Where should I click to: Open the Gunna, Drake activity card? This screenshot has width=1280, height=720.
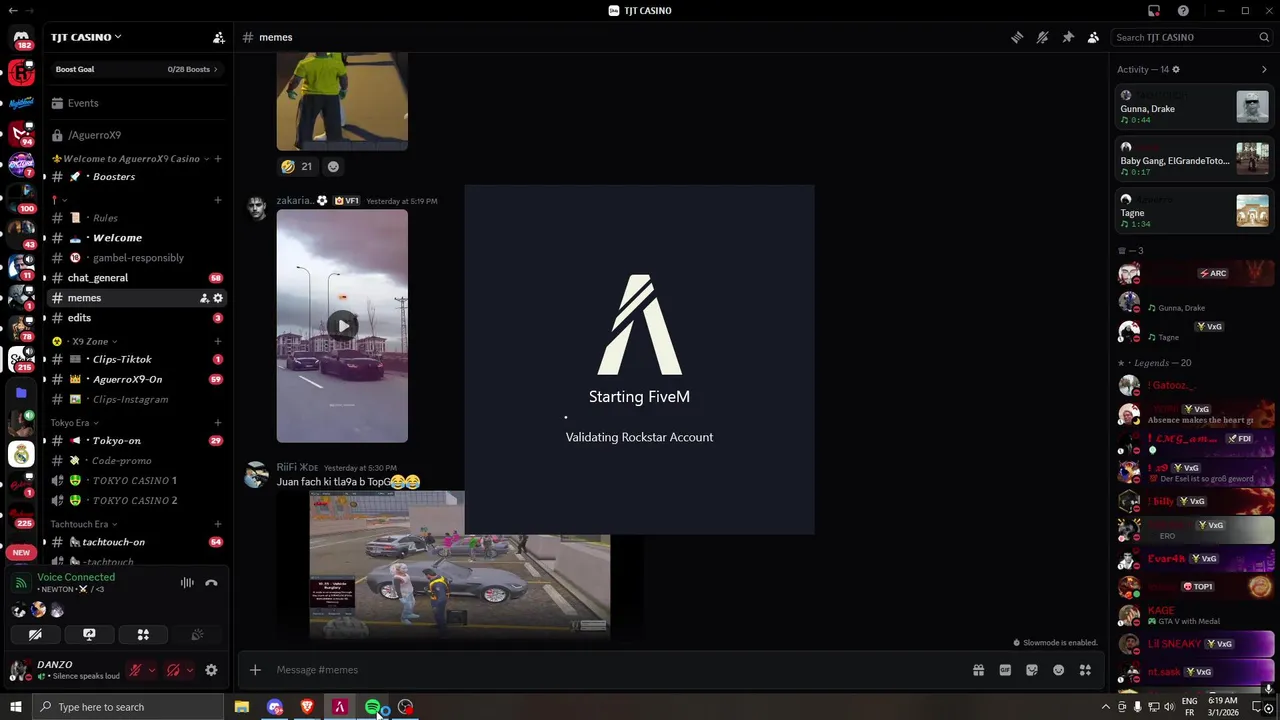[x=1194, y=107]
